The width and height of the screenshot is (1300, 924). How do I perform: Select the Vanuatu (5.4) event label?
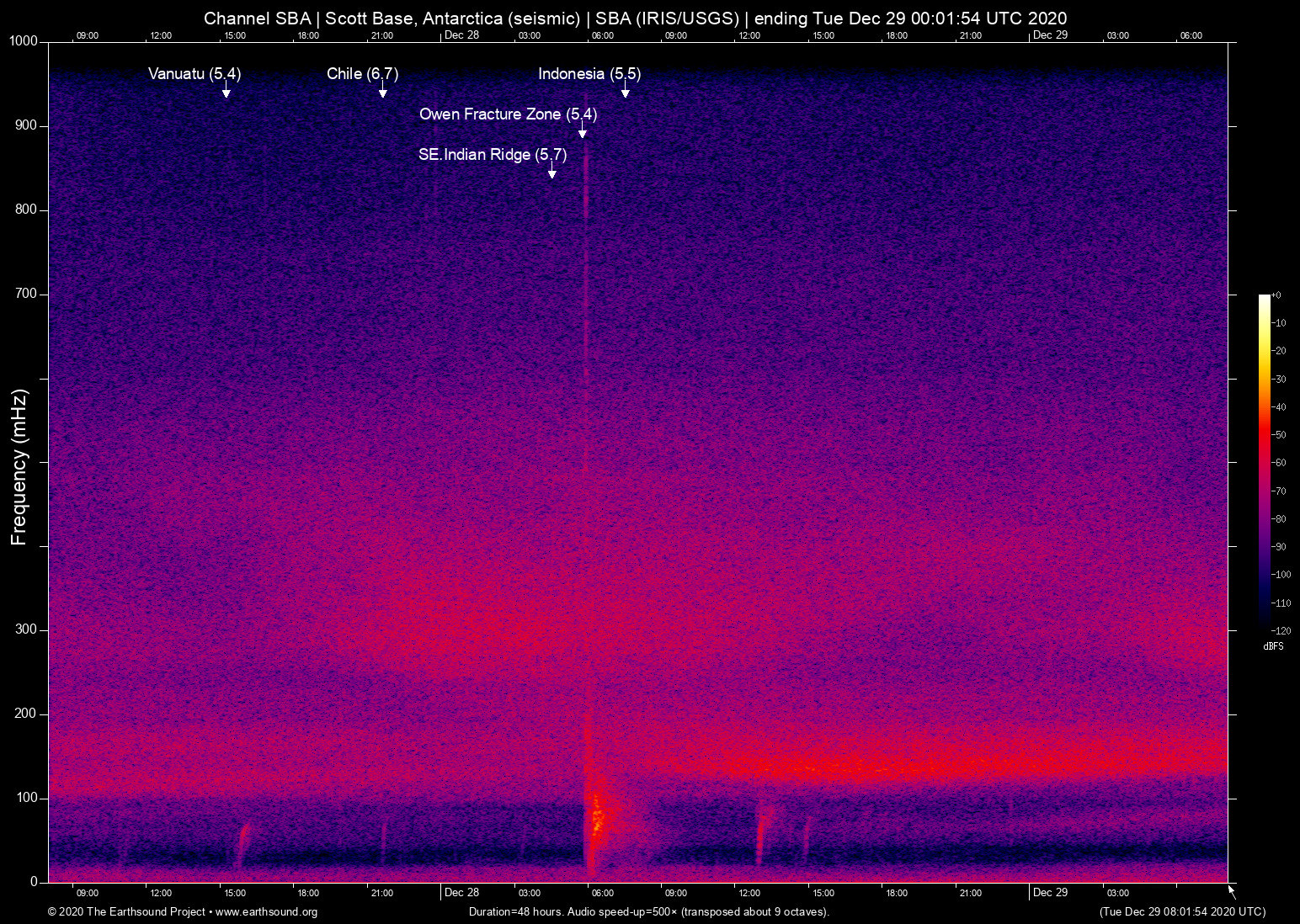tap(194, 74)
